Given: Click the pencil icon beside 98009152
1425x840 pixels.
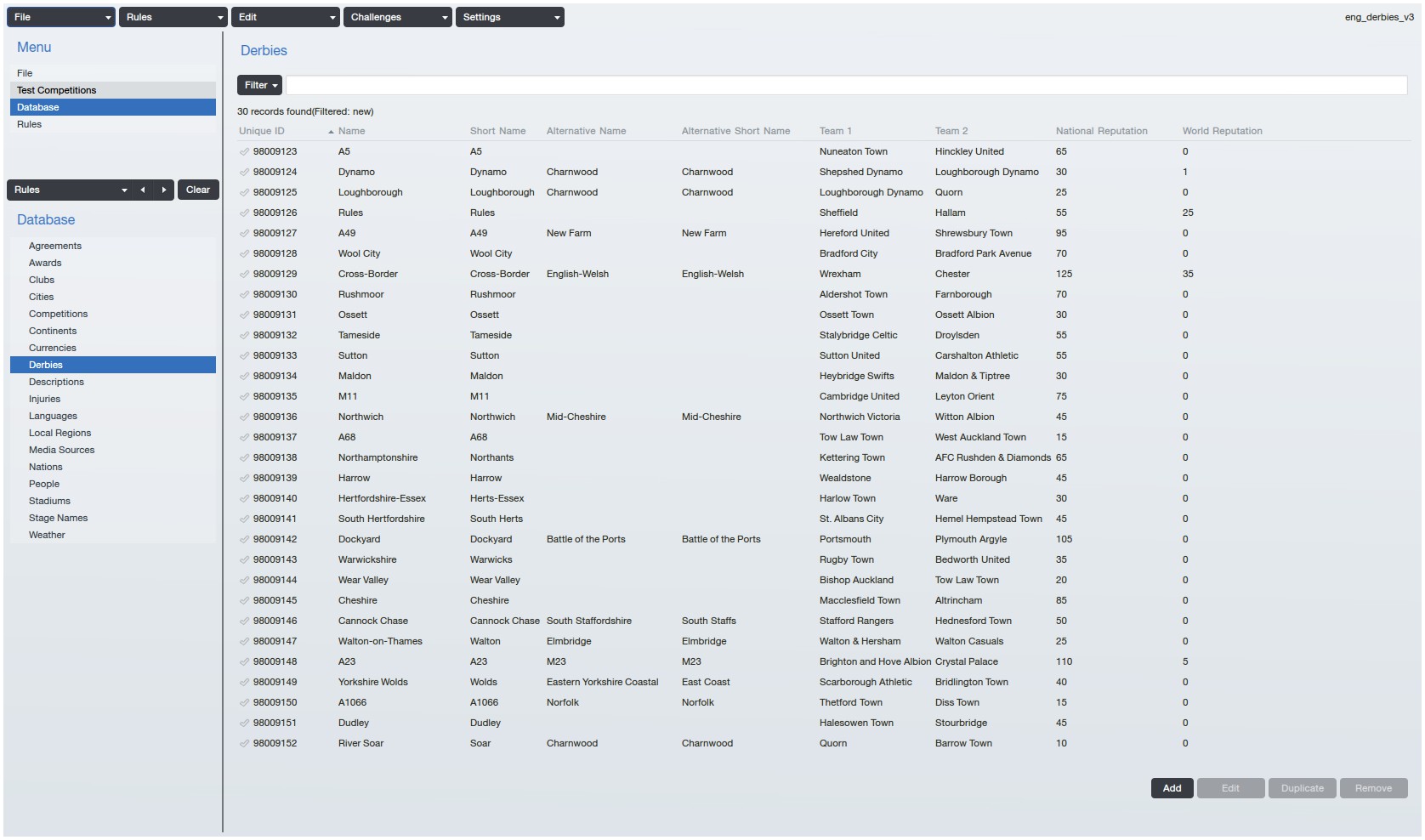Looking at the screenshot, I should pos(244,744).
